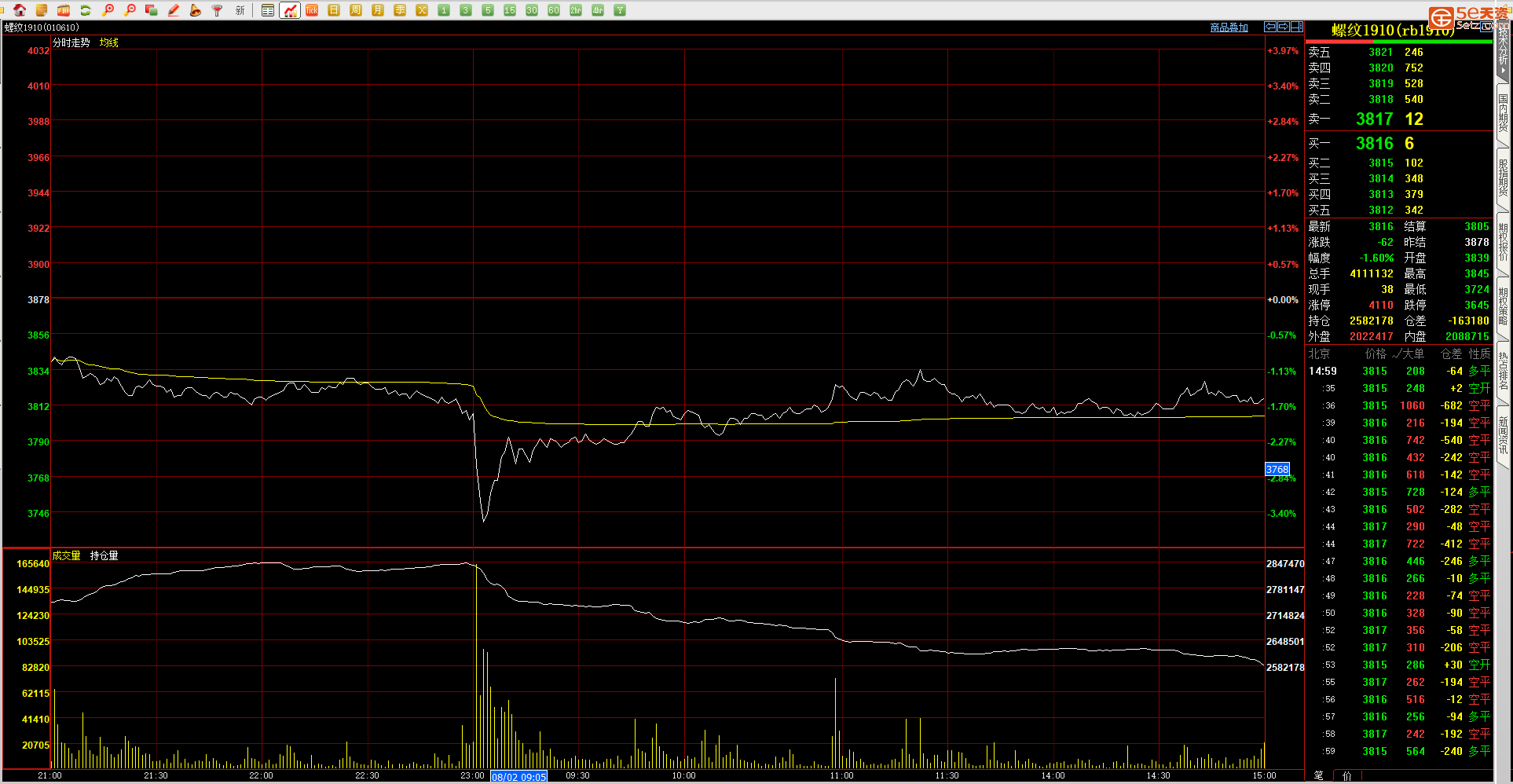1513x784 pixels.
Task: Click the green refresh arrows icon
Action: coord(86,10)
